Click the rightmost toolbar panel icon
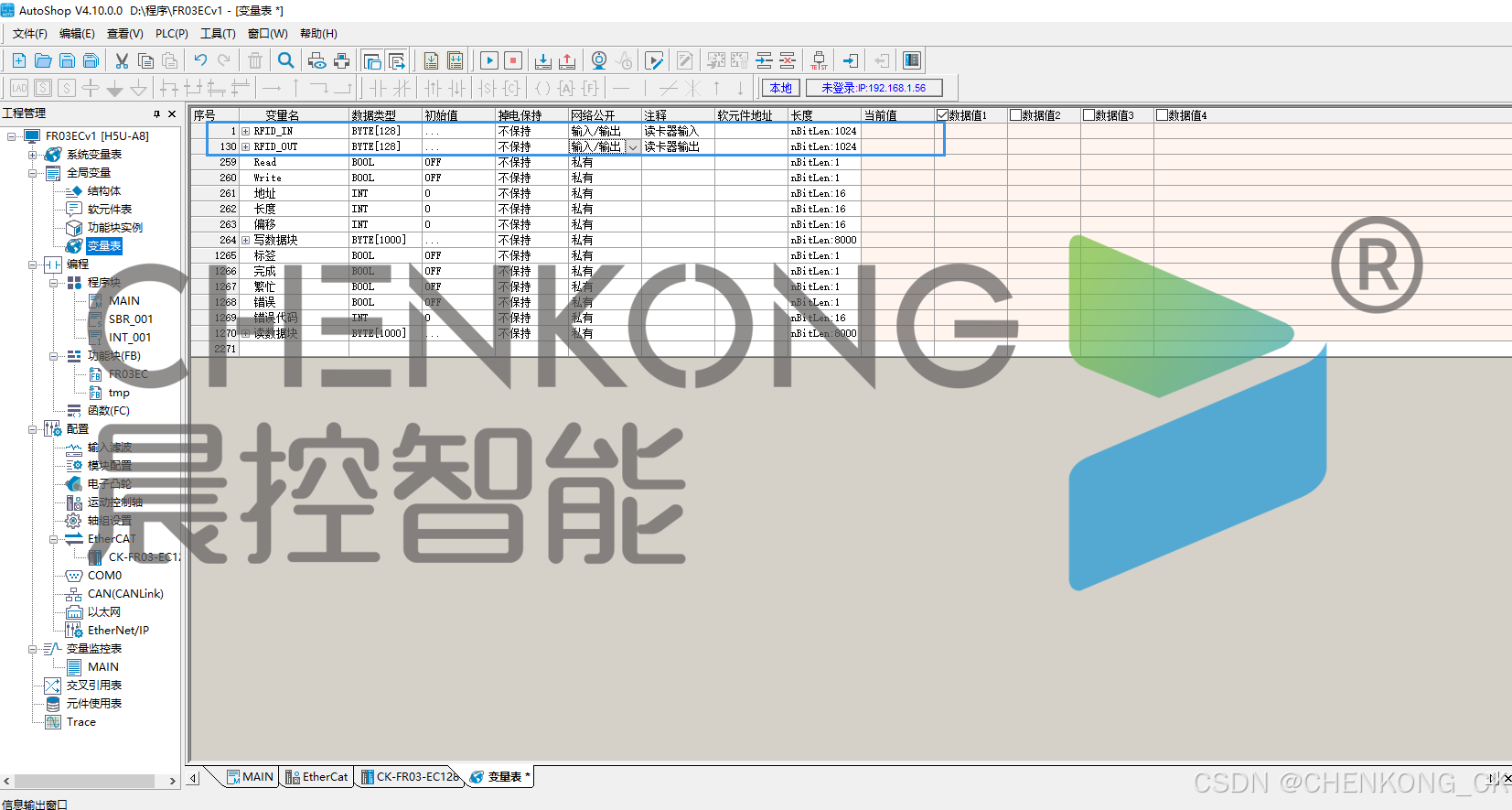The width and height of the screenshot is (1512, 810). click(912, 60)
